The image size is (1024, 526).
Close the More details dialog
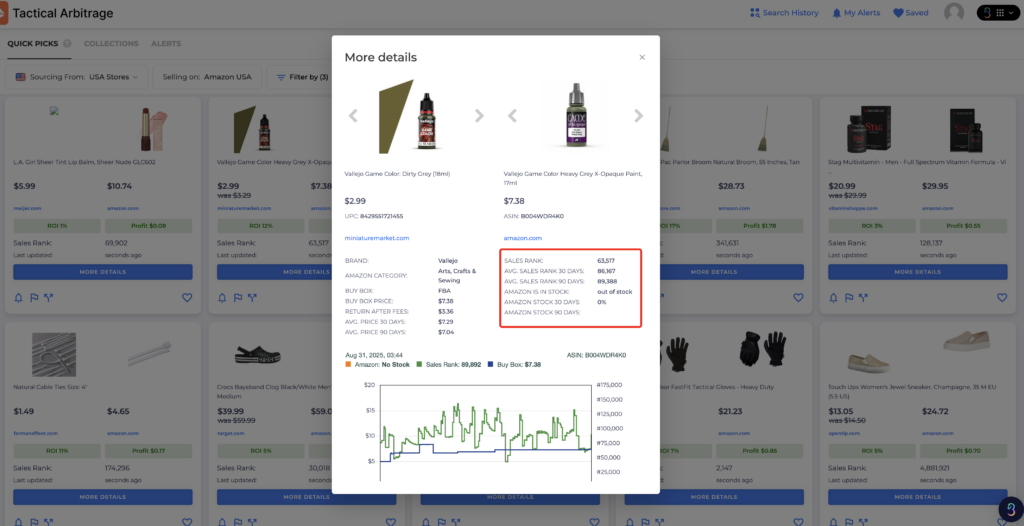(x=641, y=58)
